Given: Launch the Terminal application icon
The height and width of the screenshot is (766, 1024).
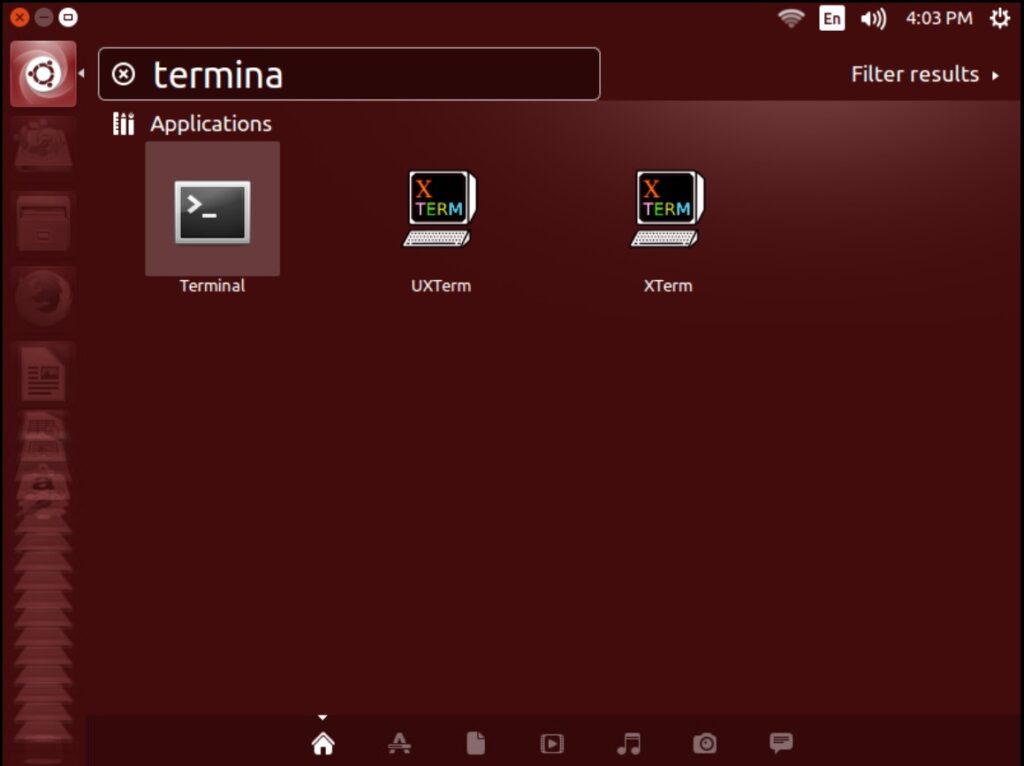Looking at the screenshot, I should (x=212, y=212).
